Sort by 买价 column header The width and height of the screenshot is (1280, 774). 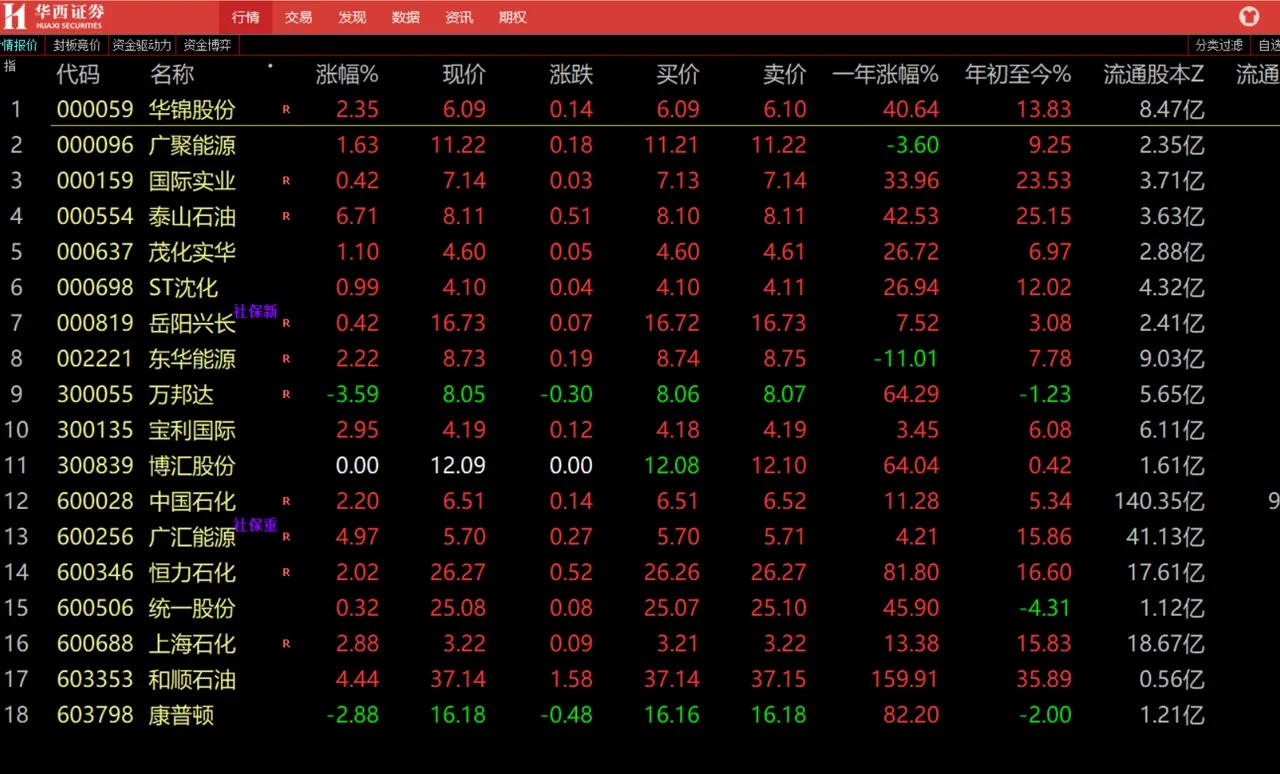click(x=678, y=74)
